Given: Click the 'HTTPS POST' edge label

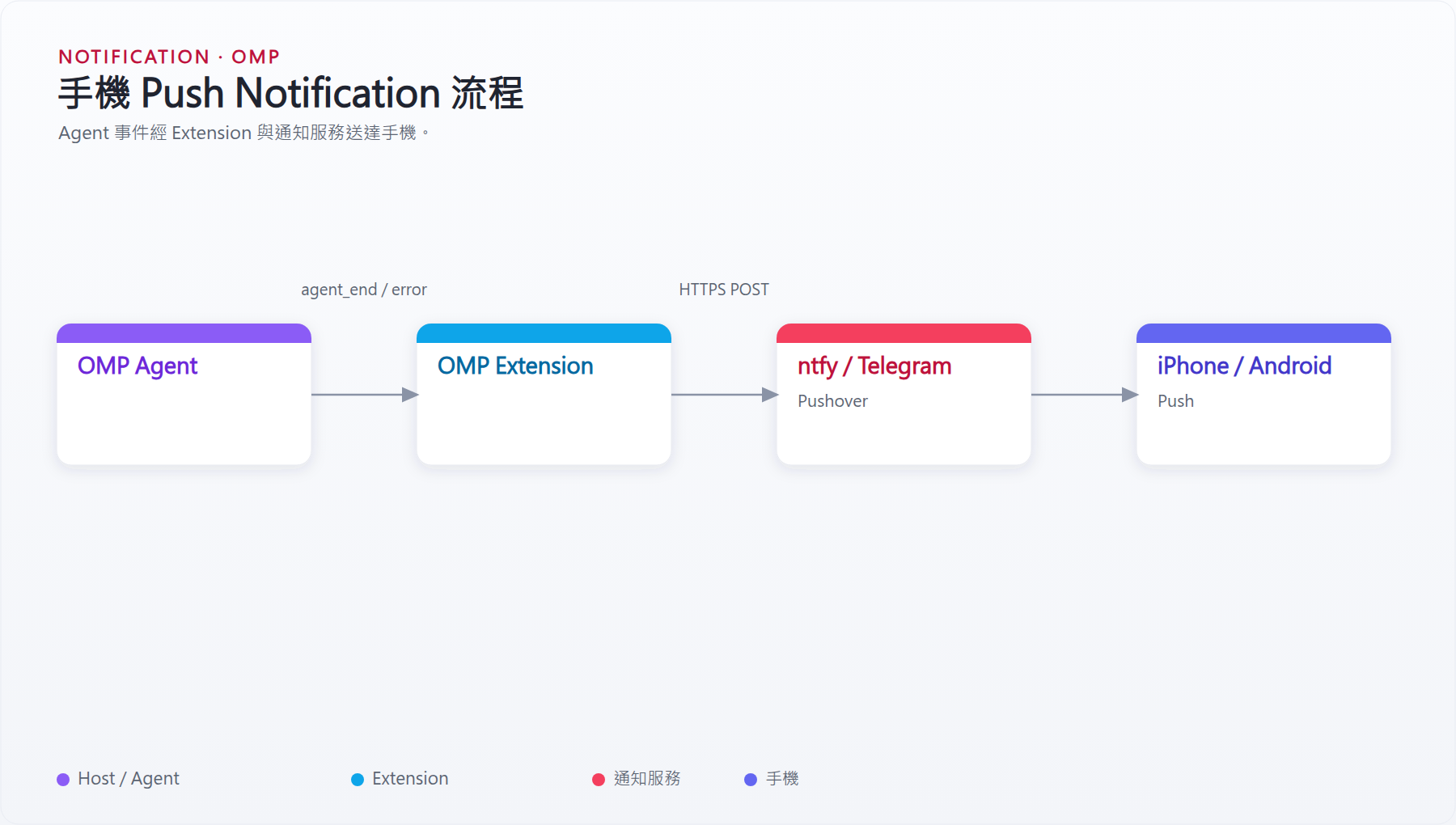Looking at the screenshot, I should coord(724,290).
